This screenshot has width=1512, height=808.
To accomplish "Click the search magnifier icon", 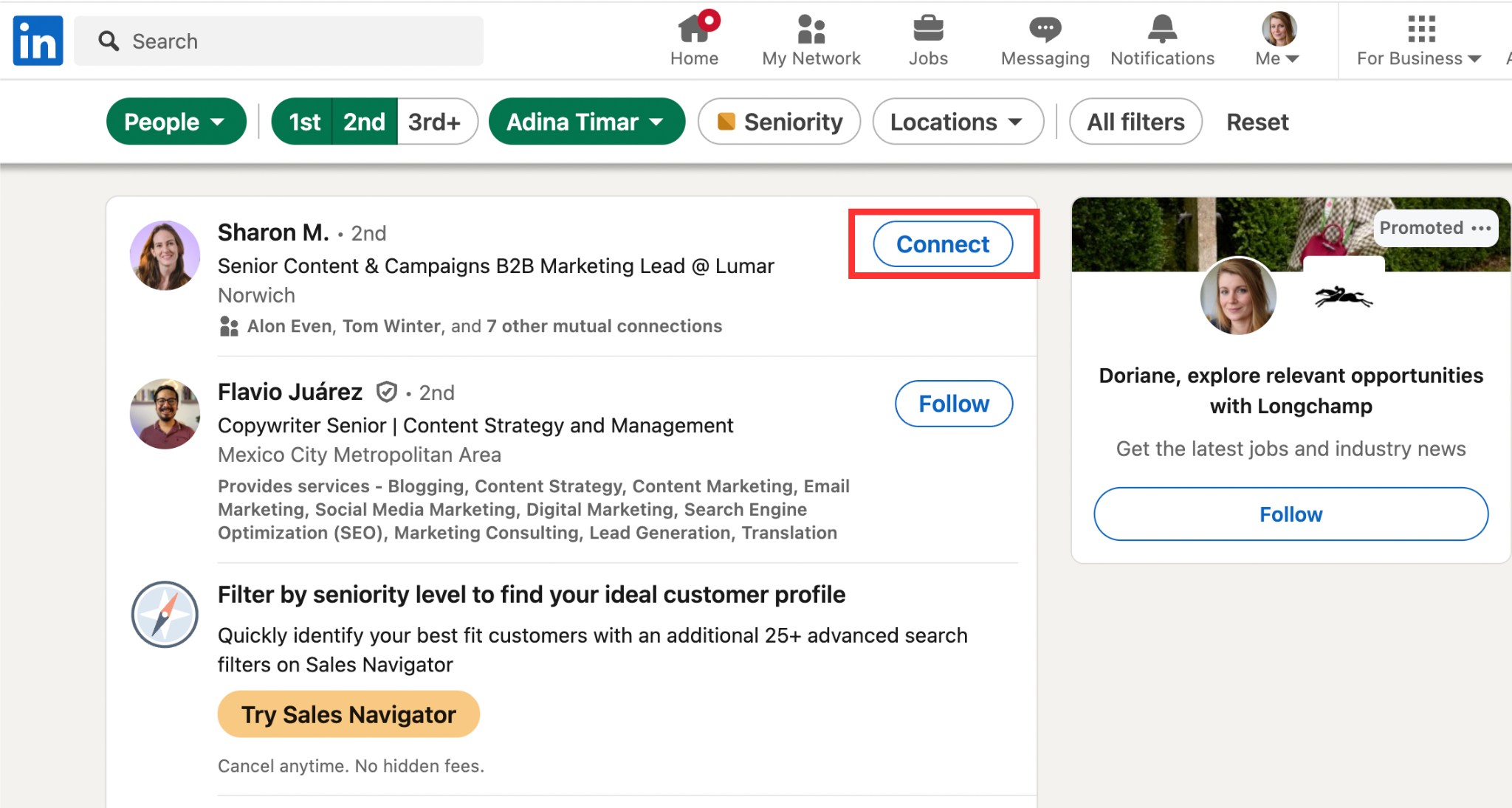I will pos(109,41).
